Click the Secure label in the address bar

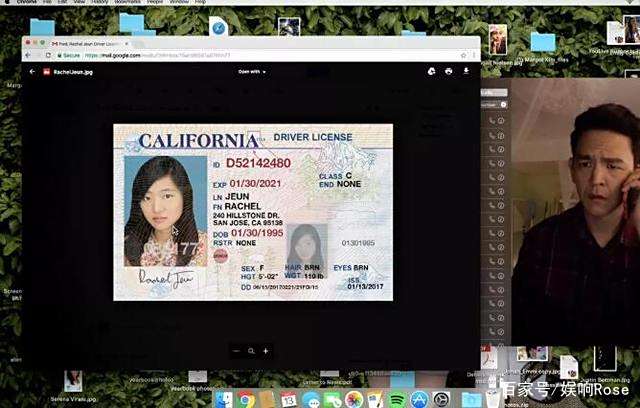(71, 55)
